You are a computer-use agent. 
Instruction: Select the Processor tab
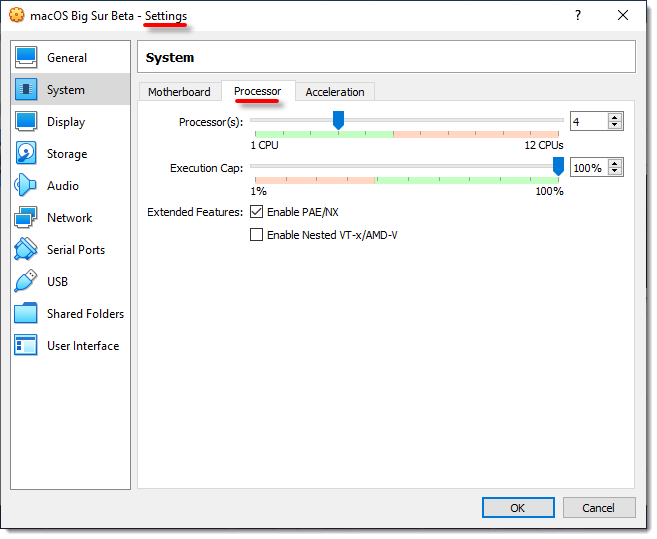tap(258, 91)
